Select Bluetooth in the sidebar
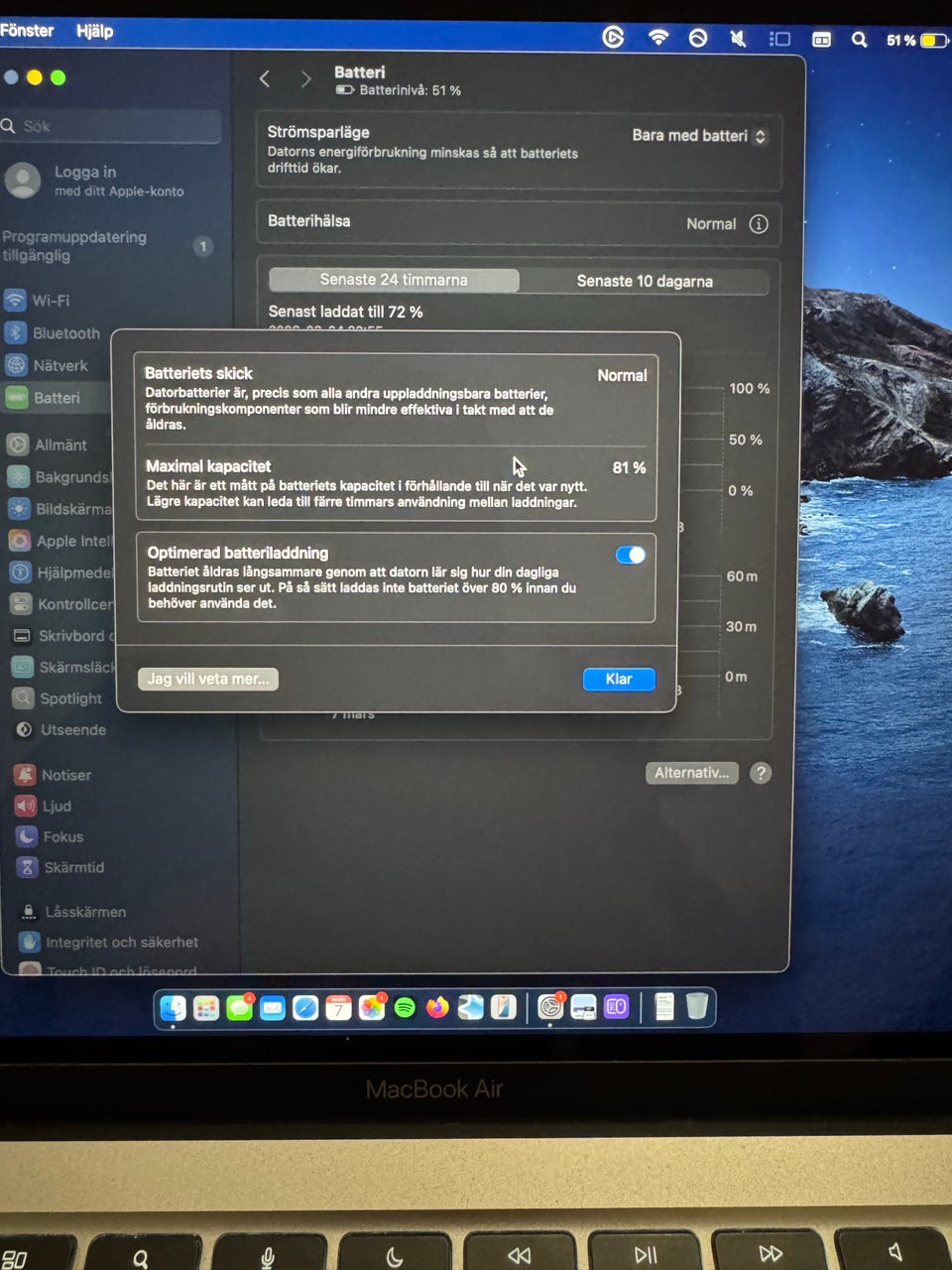The width and height of the screenshot is (952, 1270). (53, 333)
